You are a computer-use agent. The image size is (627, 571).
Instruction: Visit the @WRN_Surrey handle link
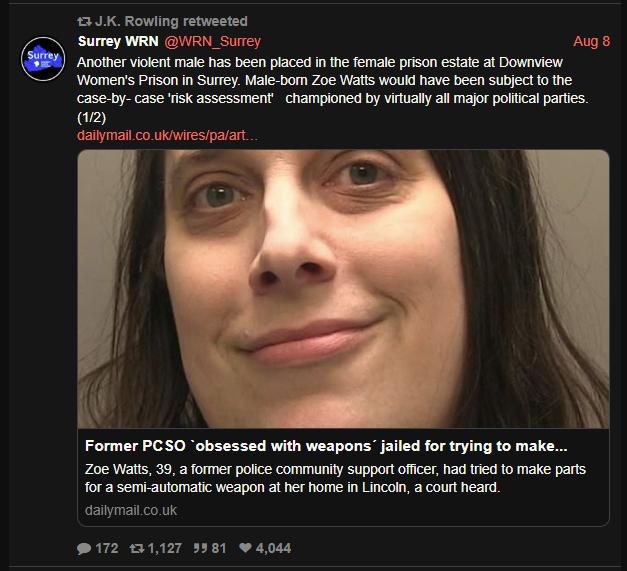(x=212, y=41)
